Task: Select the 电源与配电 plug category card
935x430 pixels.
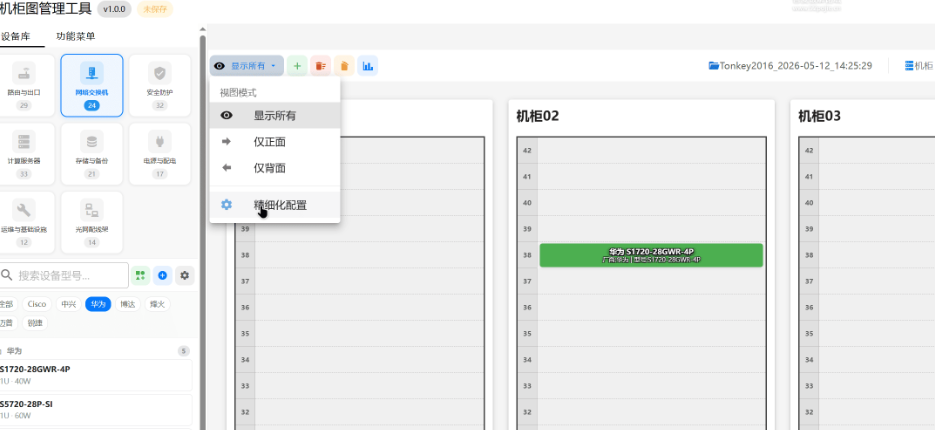Action: pos(160,154)
